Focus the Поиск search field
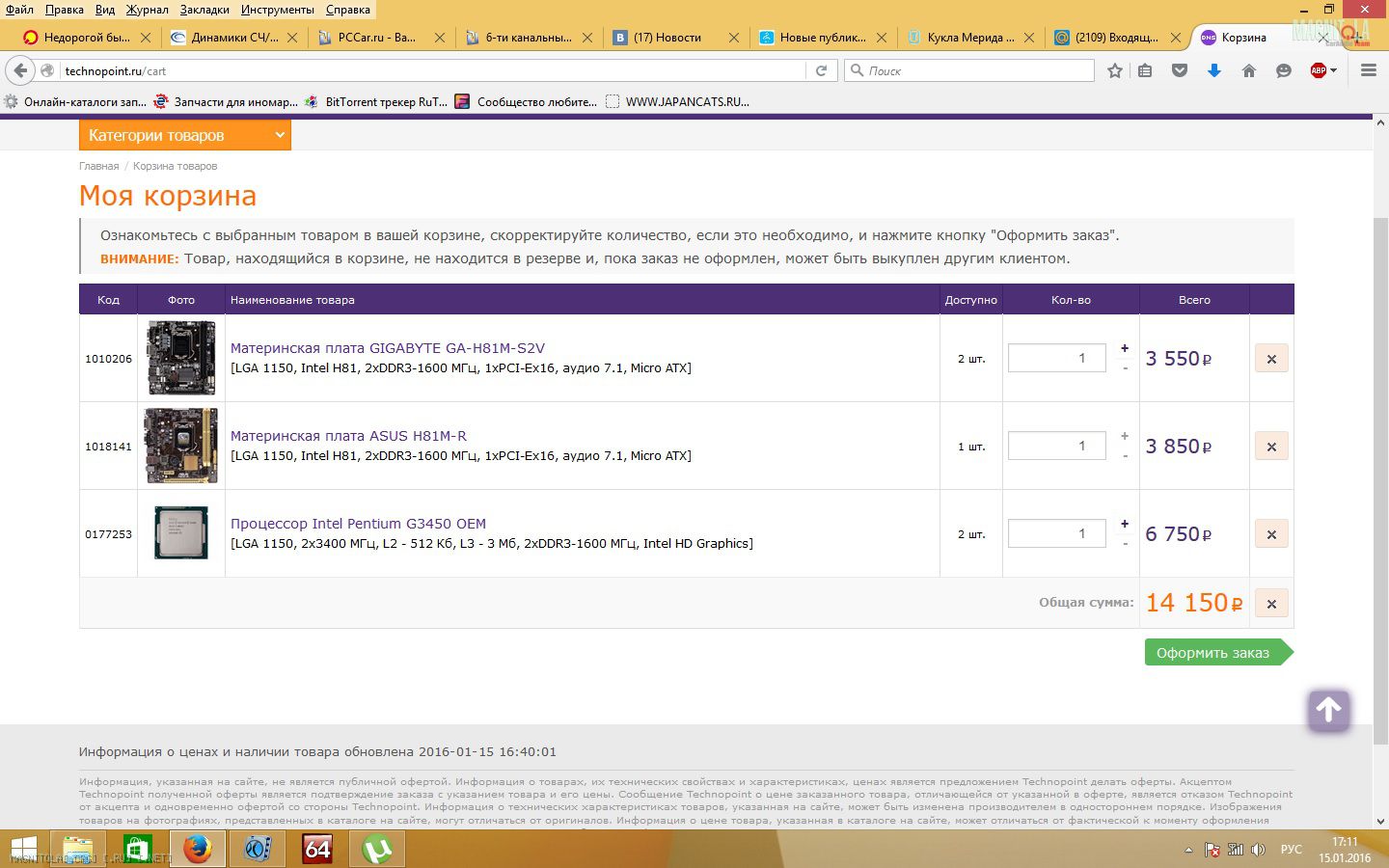Screen dimensions: 1389x868 [x=969, y=70]
